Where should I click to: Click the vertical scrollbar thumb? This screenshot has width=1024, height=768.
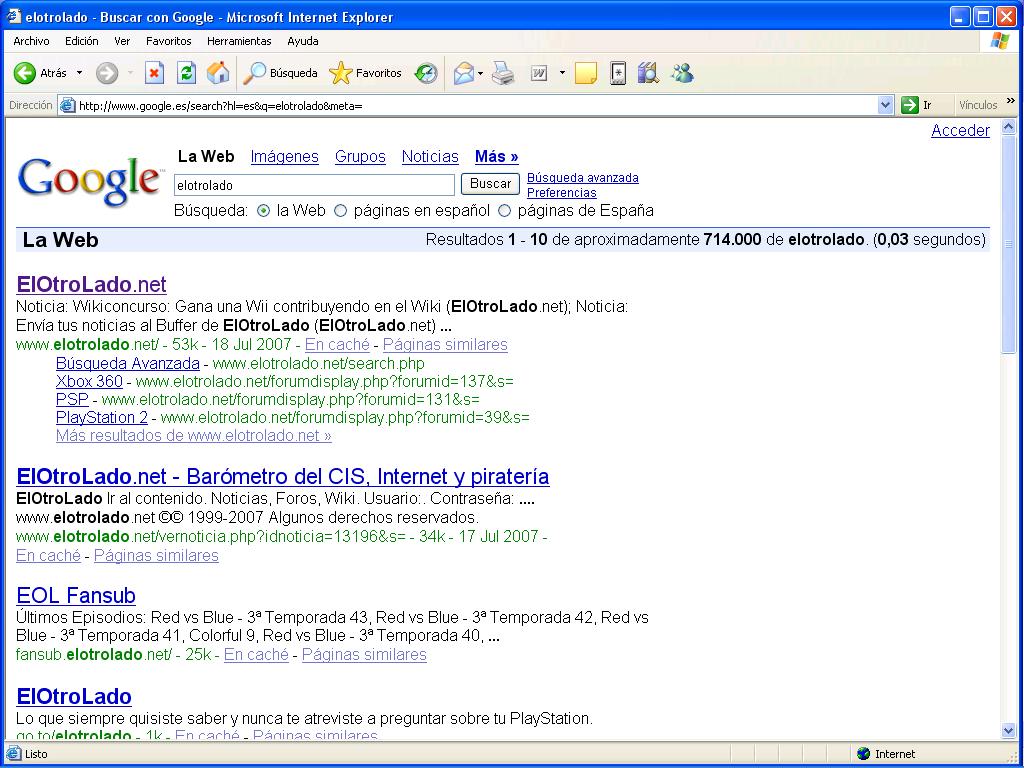click(x=1008, y=244)
